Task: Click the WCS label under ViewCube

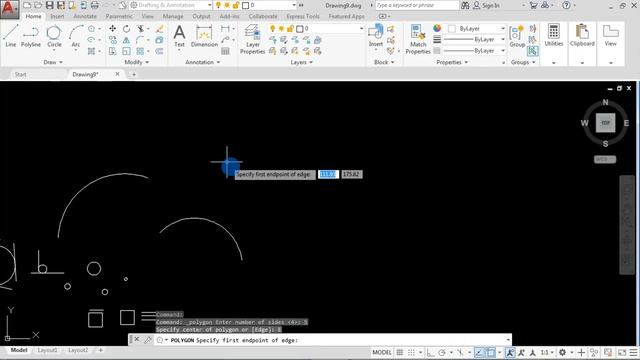Action: [x=604, y=159]
